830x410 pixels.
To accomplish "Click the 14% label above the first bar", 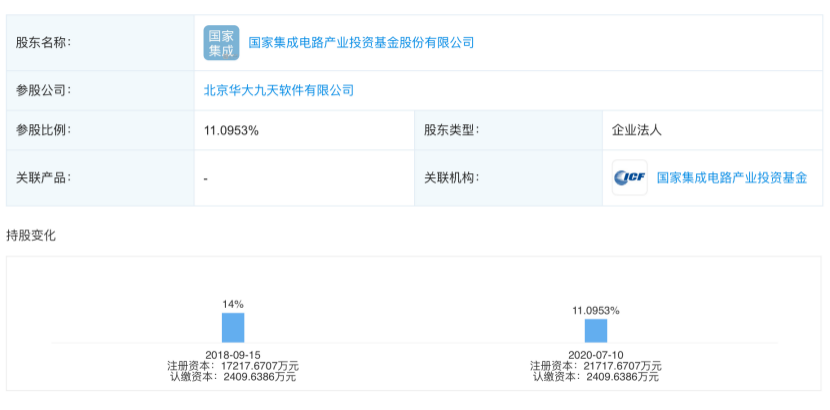I will click(x=233, y=304).
